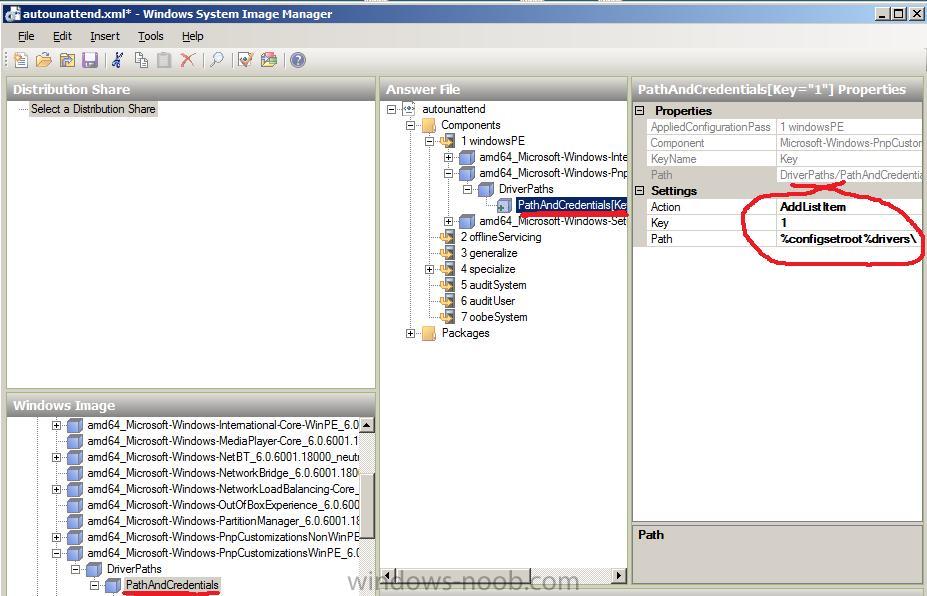Click the Windows Image scrollbar up arrow
The width and height of the screenshot is (927, 596).
click(x=367, y=425)
